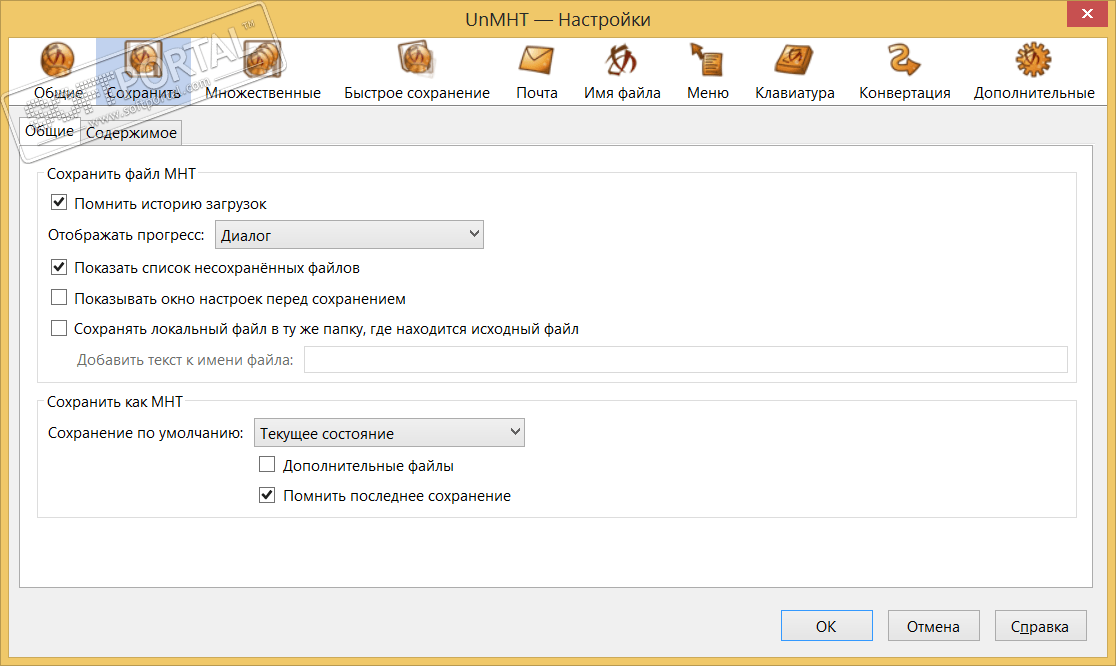The image size is (1116, 666).
Task: Switch to the Общие sub-tab
Action: [50, 131]
